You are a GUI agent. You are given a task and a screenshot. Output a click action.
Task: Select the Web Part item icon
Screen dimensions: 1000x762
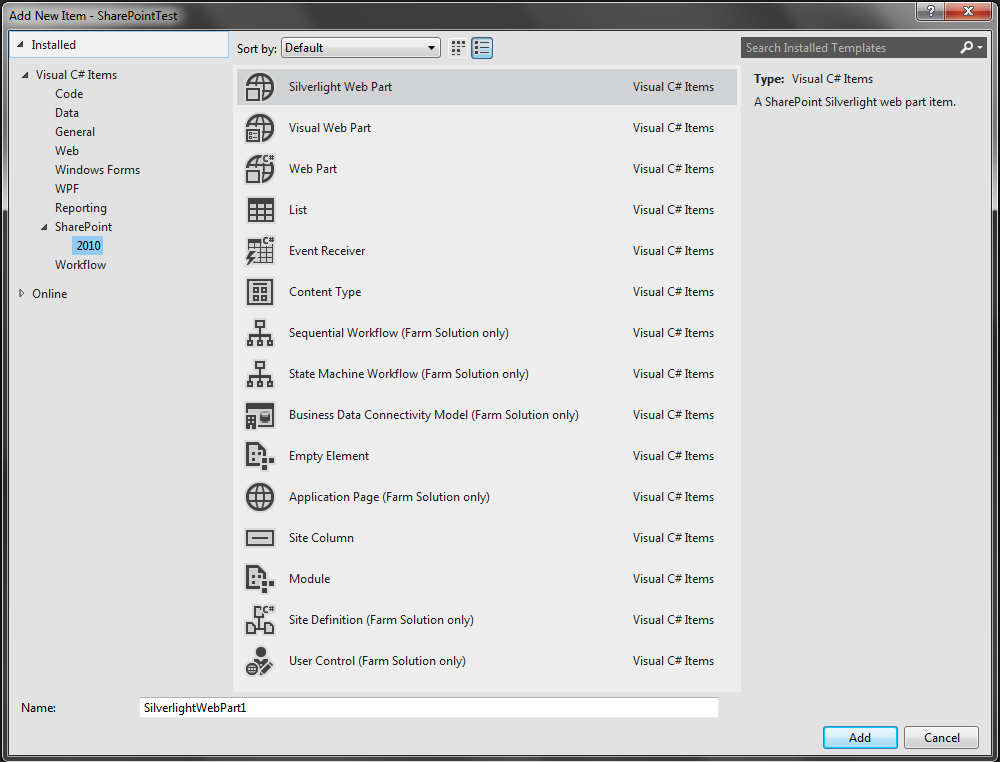(x=259, y=169)
